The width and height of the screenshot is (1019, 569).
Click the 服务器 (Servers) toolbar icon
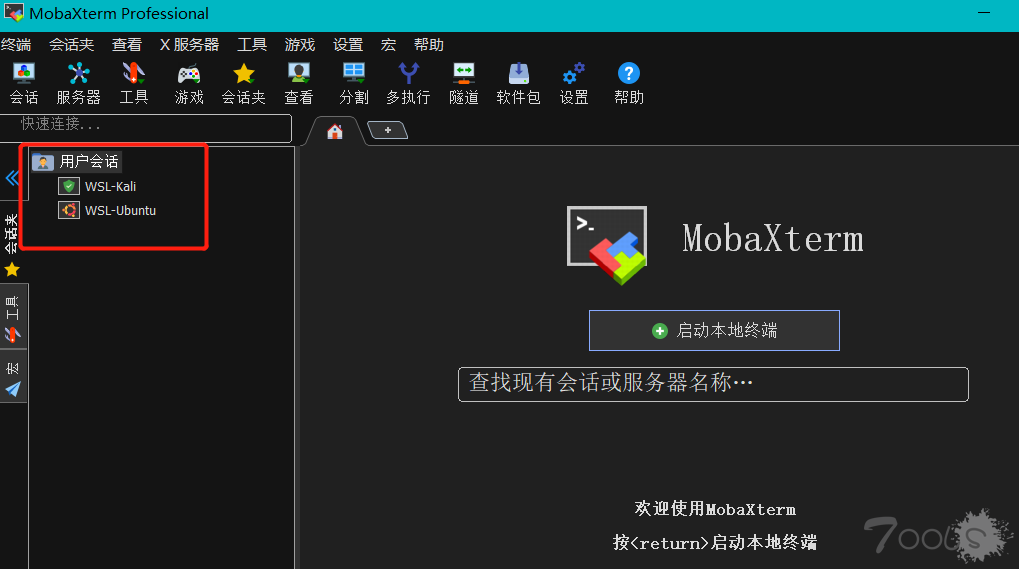pyautogui.click(x=79, y=84)
